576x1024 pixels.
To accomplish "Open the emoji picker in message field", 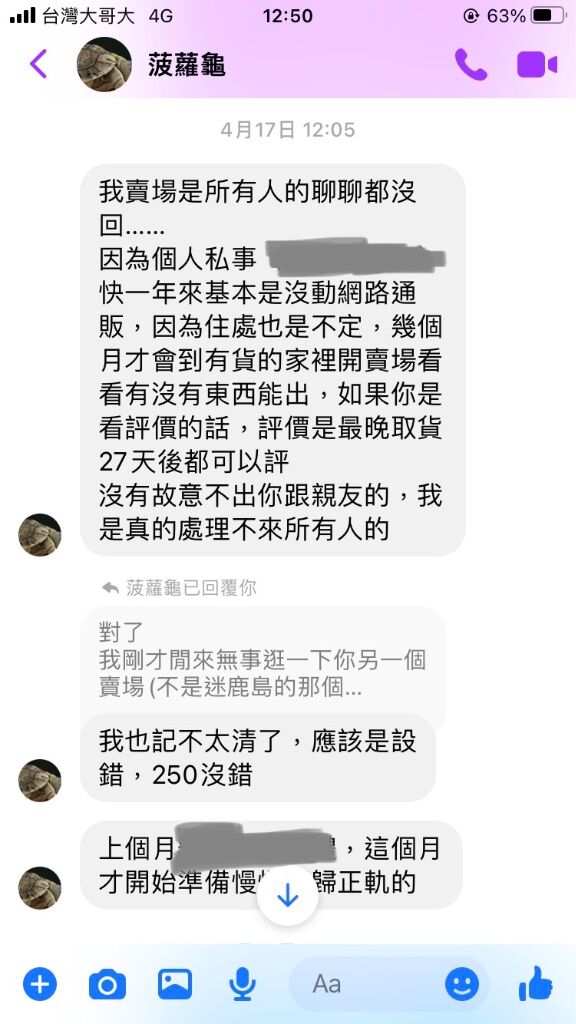I will point(462,984).
